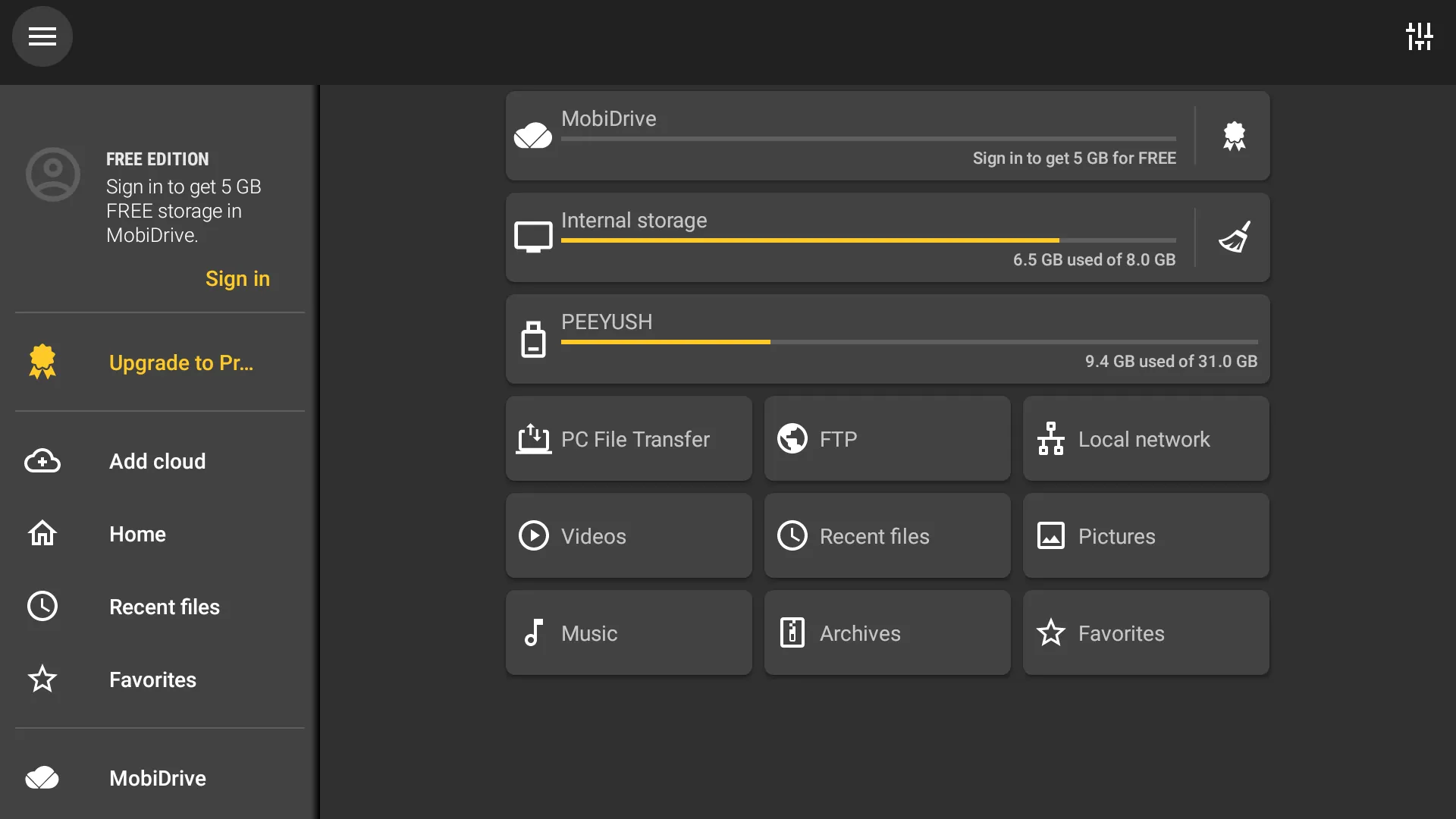Click the PEEYUSH USB drive icon
Viewport: 1456px width, 819px height.
(x=533, y=339)
